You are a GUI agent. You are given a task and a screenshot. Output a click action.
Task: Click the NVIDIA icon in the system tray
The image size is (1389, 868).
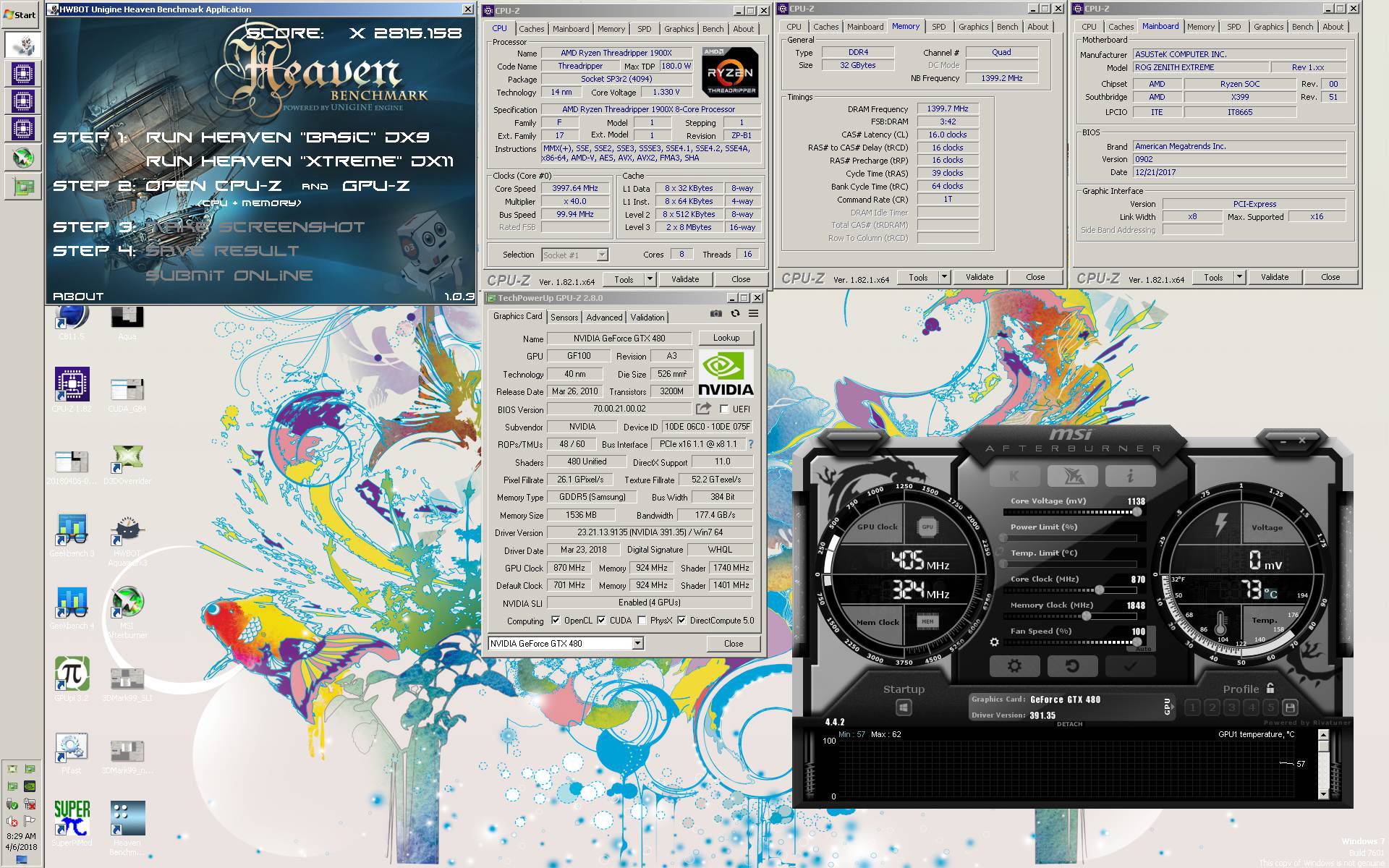(x=30, y=786)
